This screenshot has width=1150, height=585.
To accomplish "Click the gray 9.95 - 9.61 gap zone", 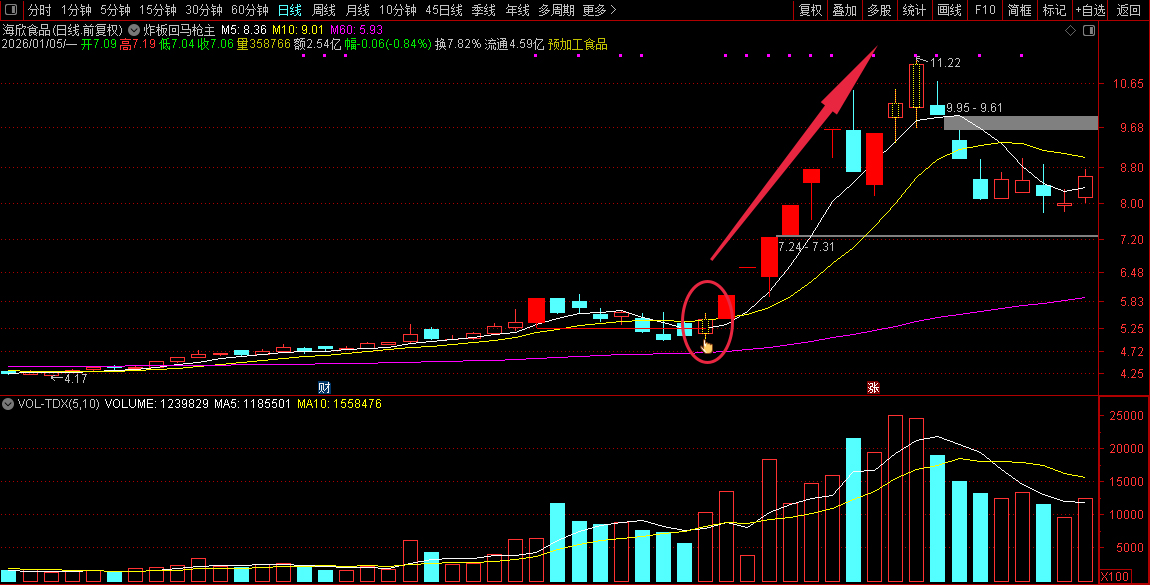I will pos(1021,123).
